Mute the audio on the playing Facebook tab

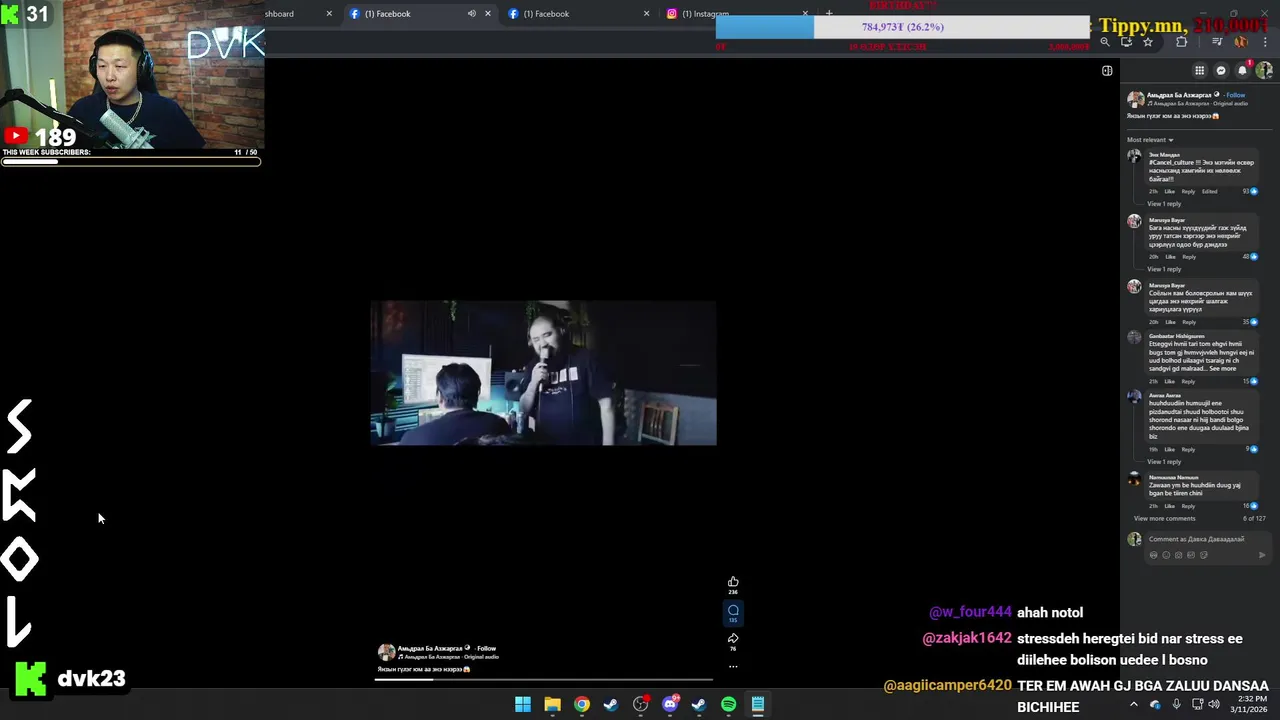point(472,13)
